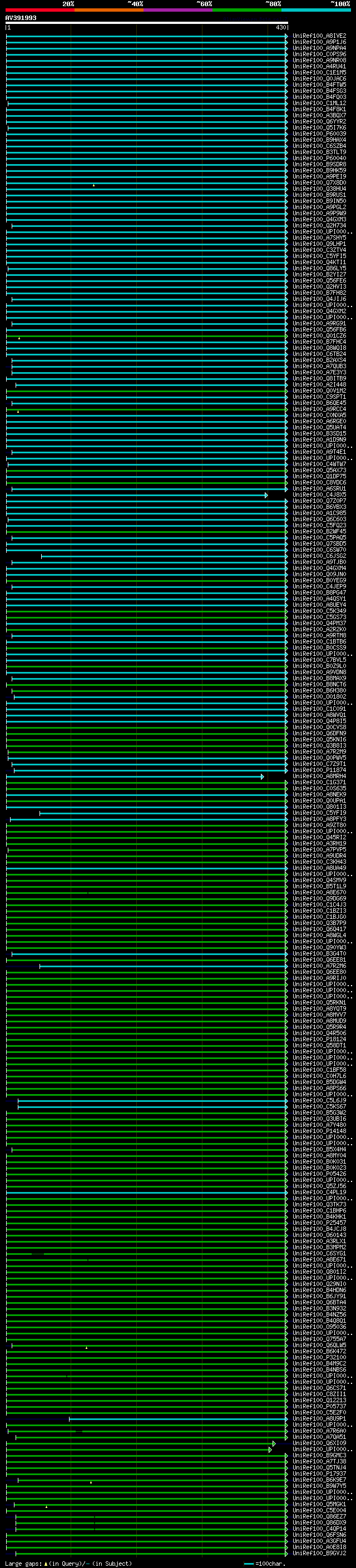This screenshot has width=356, height=1568.
Task: Click the UniRef100_A1D9N9 label
Action: click(x=319, y=439)
